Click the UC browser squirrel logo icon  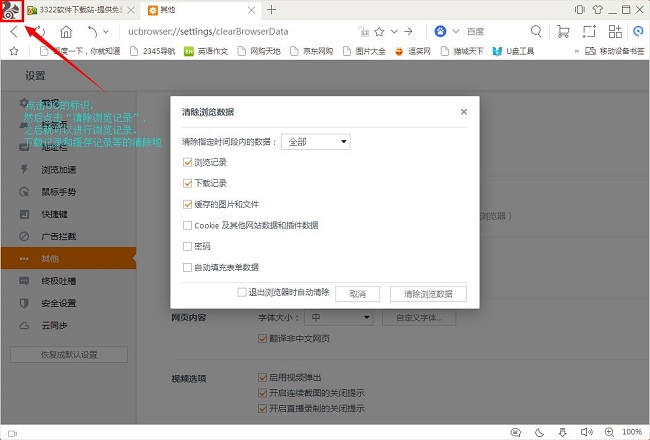(15, 10)
